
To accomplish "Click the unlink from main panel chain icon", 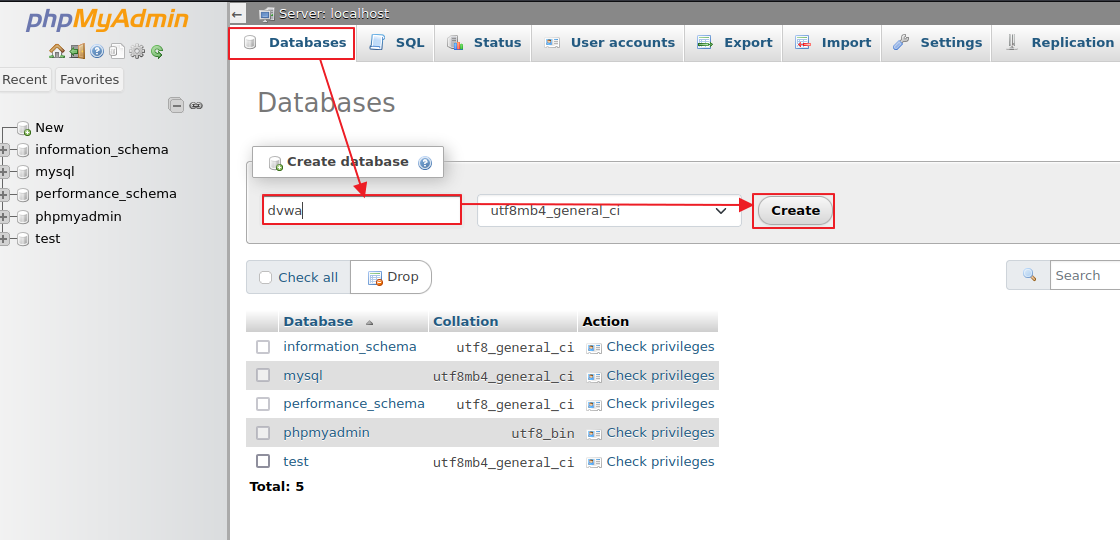I will (x=196, y=106).
